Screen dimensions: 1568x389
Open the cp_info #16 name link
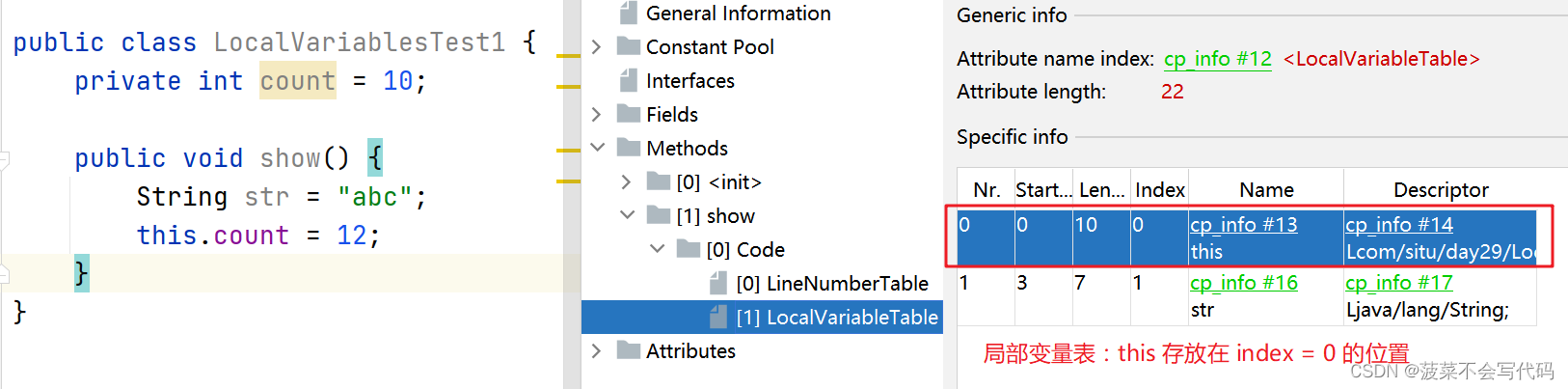click(1243, 282)
